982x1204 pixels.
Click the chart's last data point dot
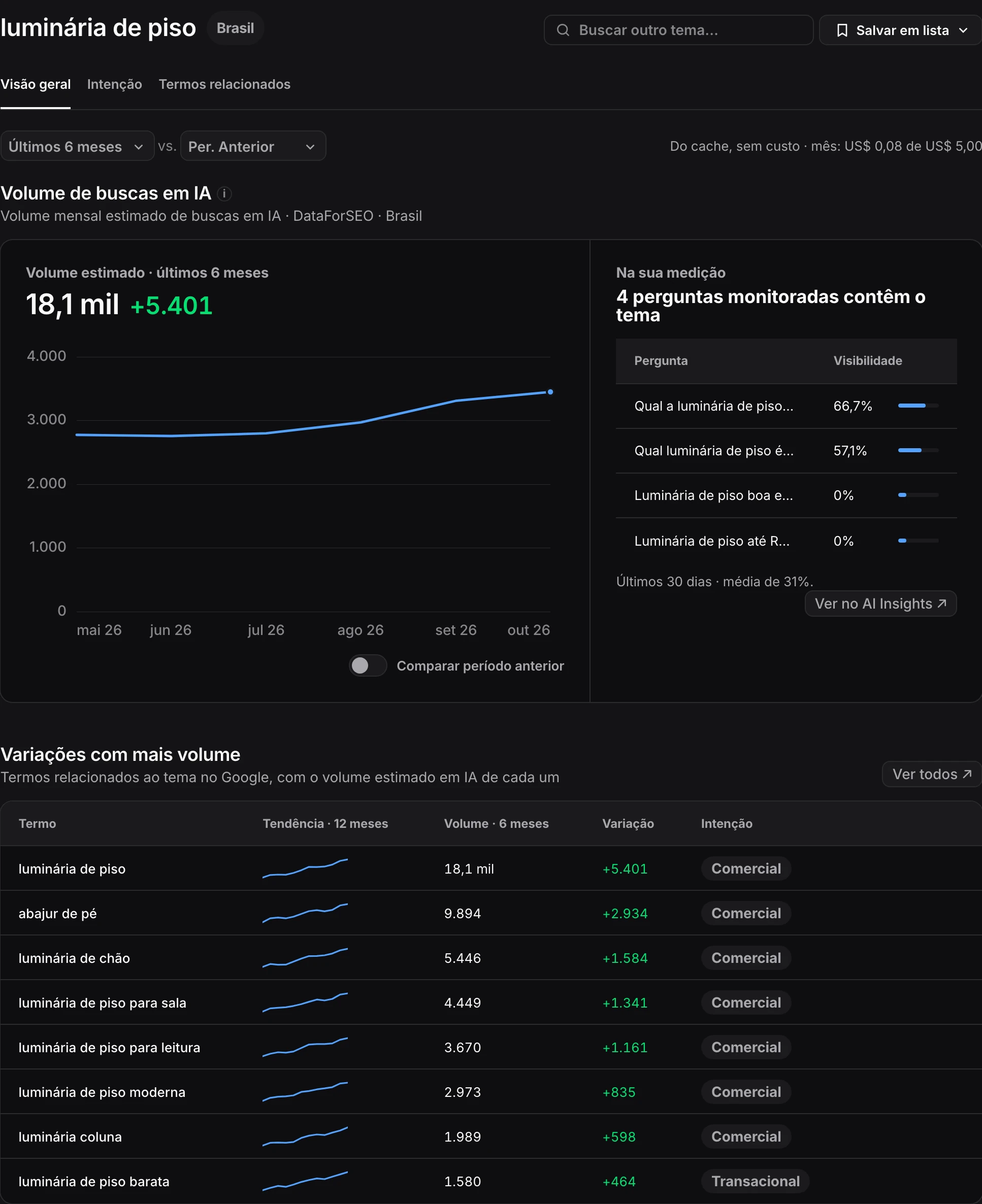coord(550,392)
